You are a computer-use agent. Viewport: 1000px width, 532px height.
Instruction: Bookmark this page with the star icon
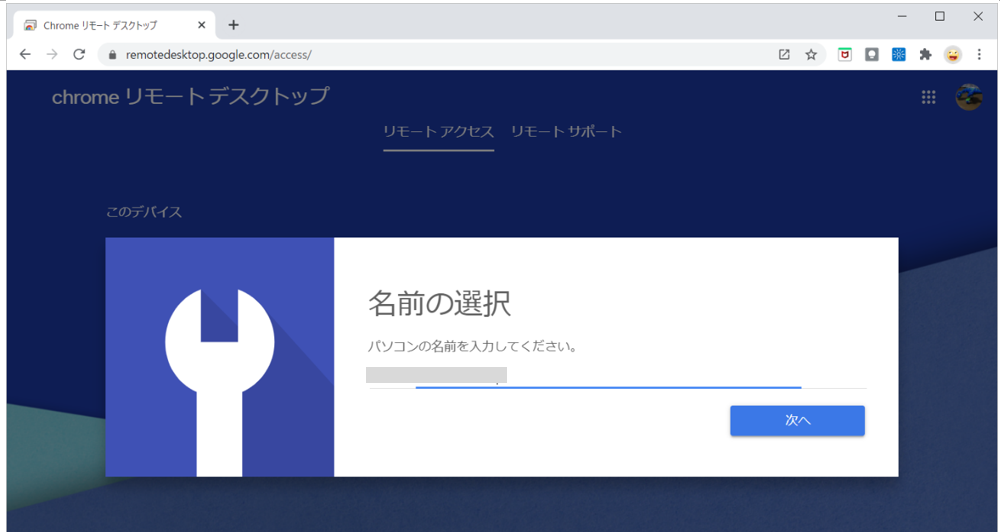pyautogui.click(x=811, y=55)
